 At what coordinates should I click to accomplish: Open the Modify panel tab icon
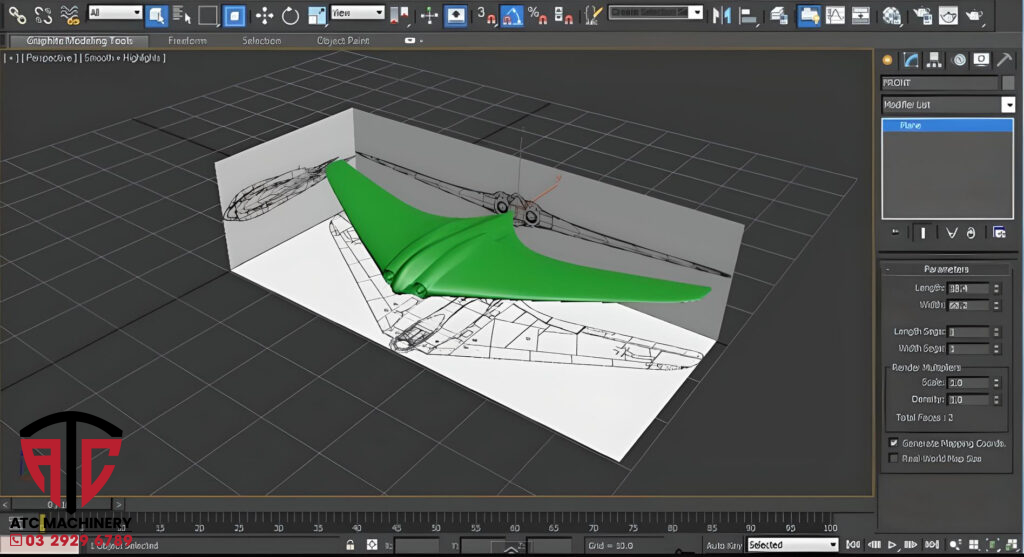coord(910,59)
